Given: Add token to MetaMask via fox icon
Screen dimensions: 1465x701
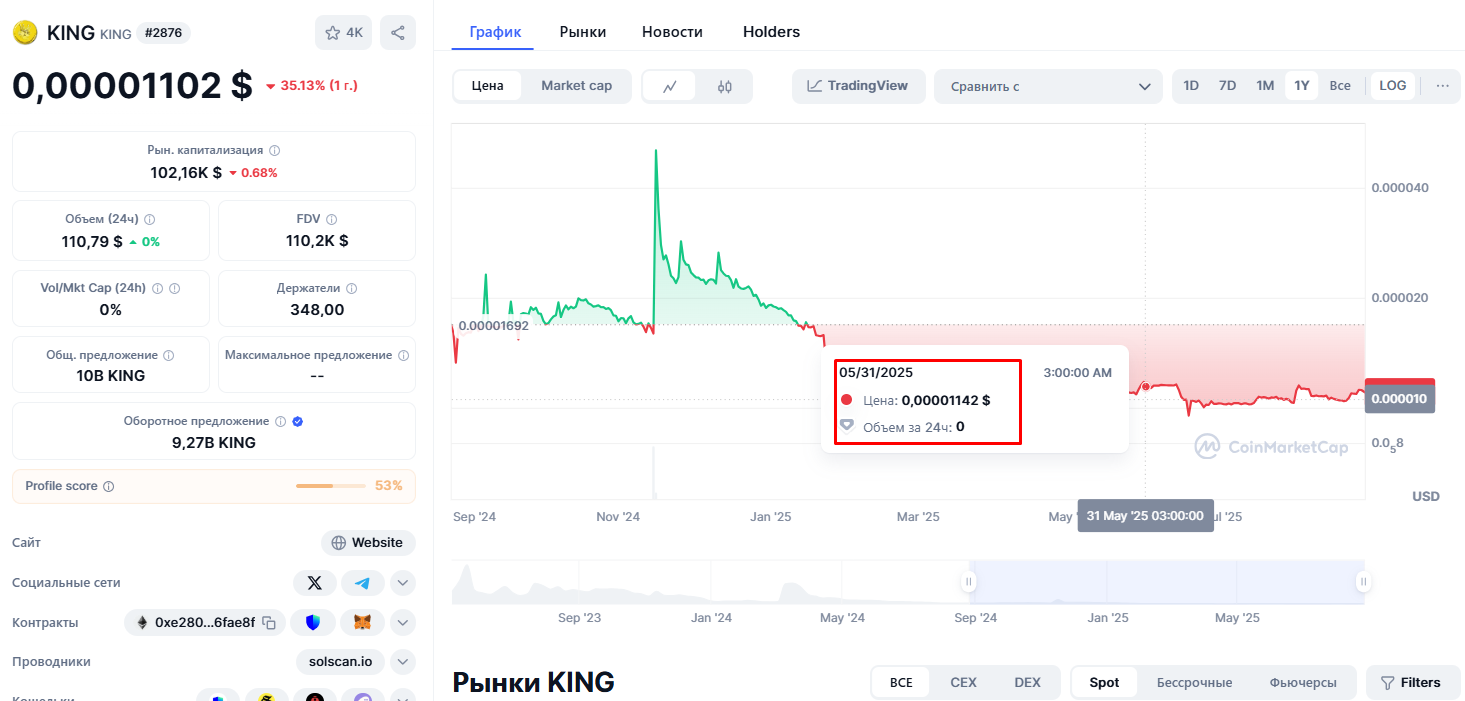Looking at the screenshot, I should coord(363,623).
